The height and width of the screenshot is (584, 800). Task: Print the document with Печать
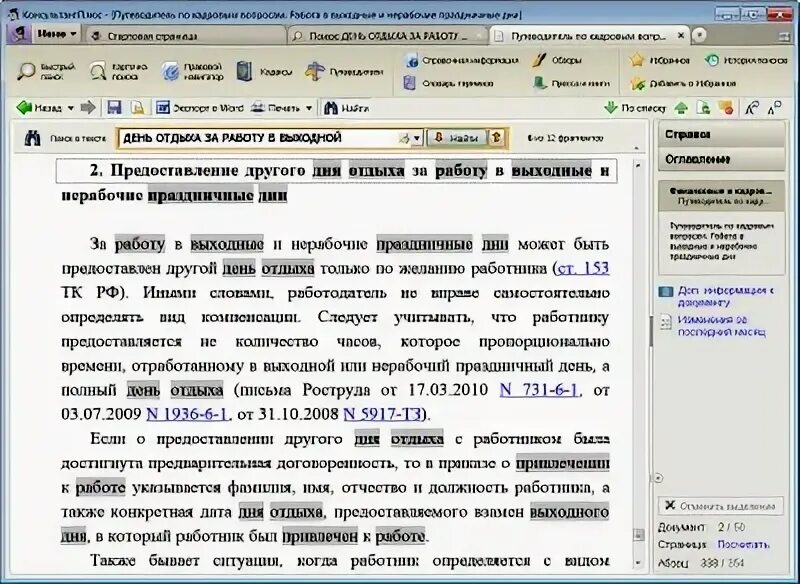[x=276, y=108]
